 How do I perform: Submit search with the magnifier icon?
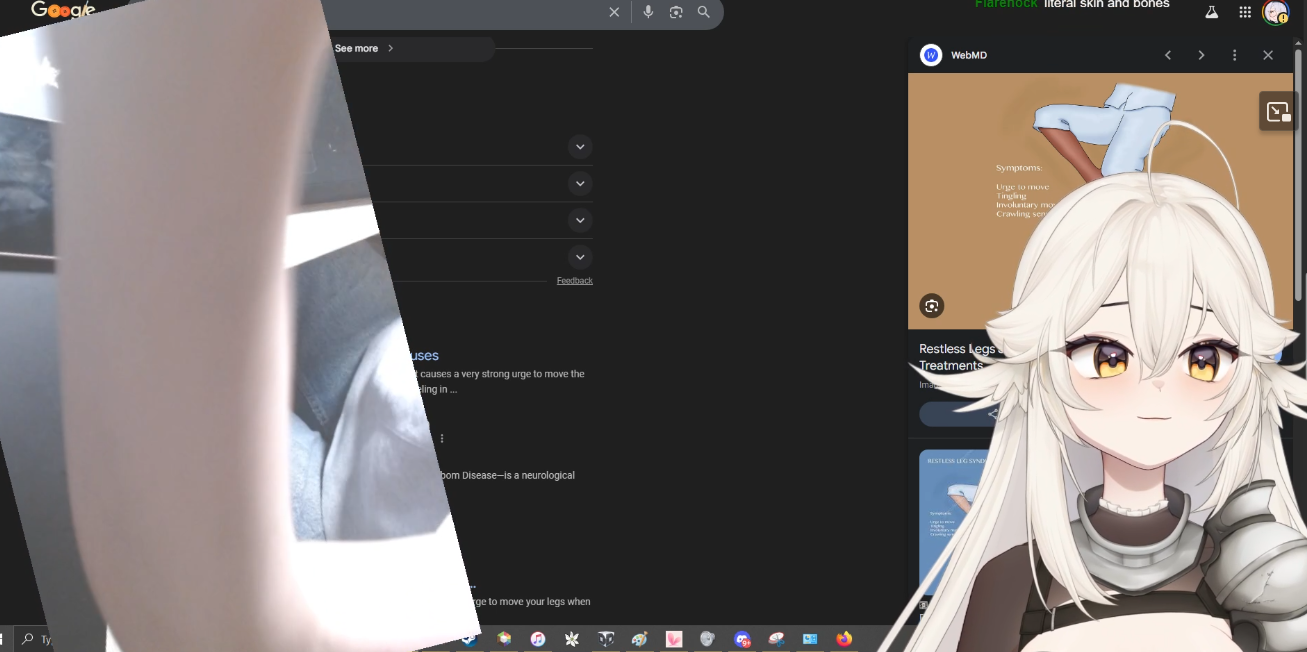coord(704,12)
